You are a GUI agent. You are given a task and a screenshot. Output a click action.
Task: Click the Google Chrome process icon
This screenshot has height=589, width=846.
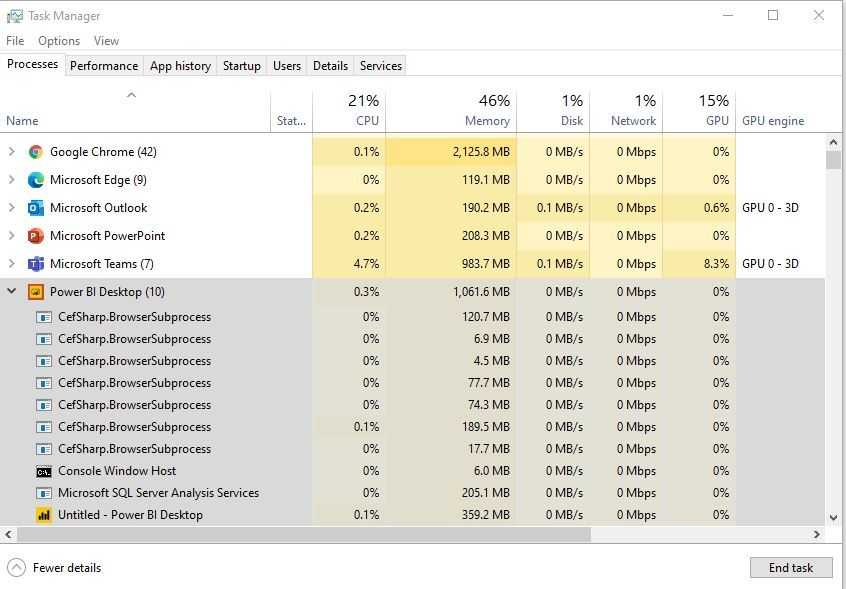(x=36, y=152)
